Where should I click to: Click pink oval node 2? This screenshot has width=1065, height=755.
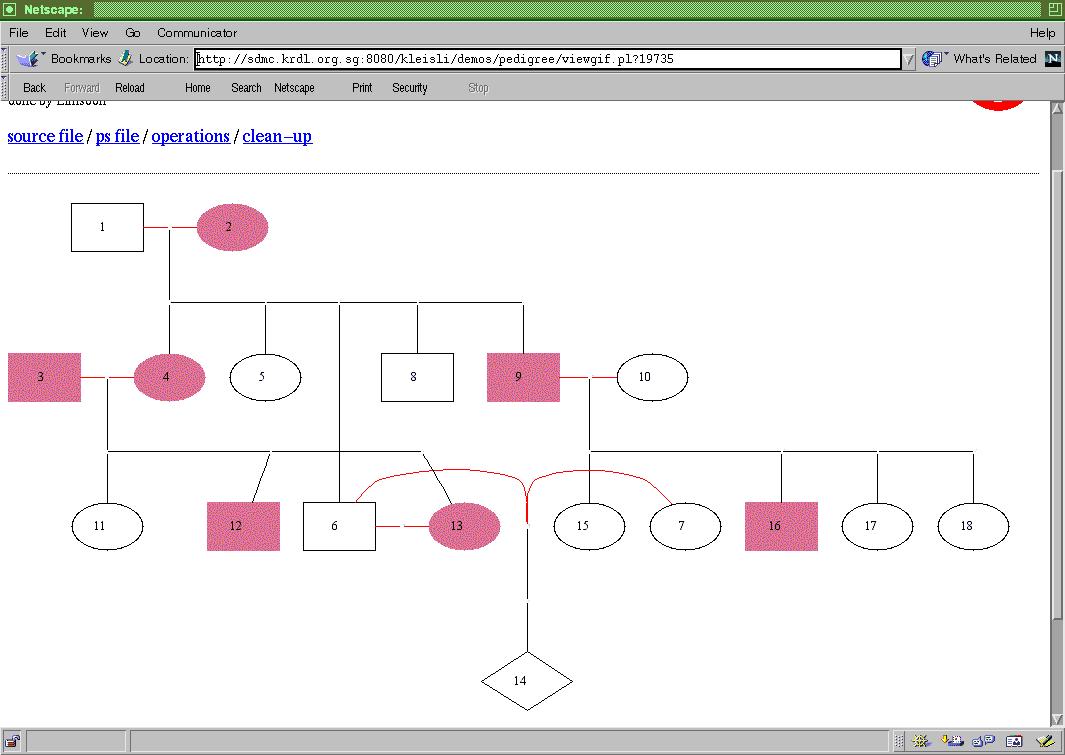point(232,227)
